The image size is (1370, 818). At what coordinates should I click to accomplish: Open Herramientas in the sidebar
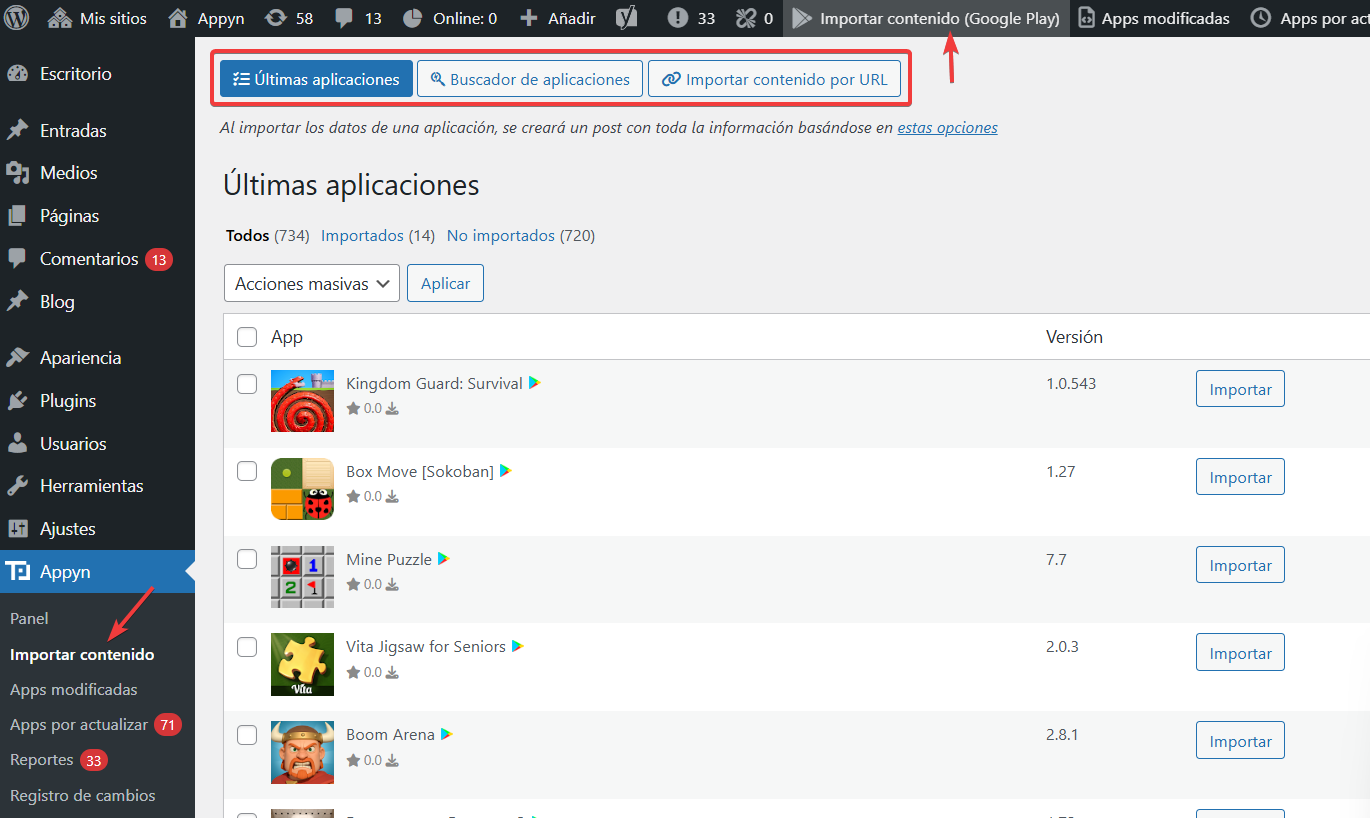coord(91,486)
